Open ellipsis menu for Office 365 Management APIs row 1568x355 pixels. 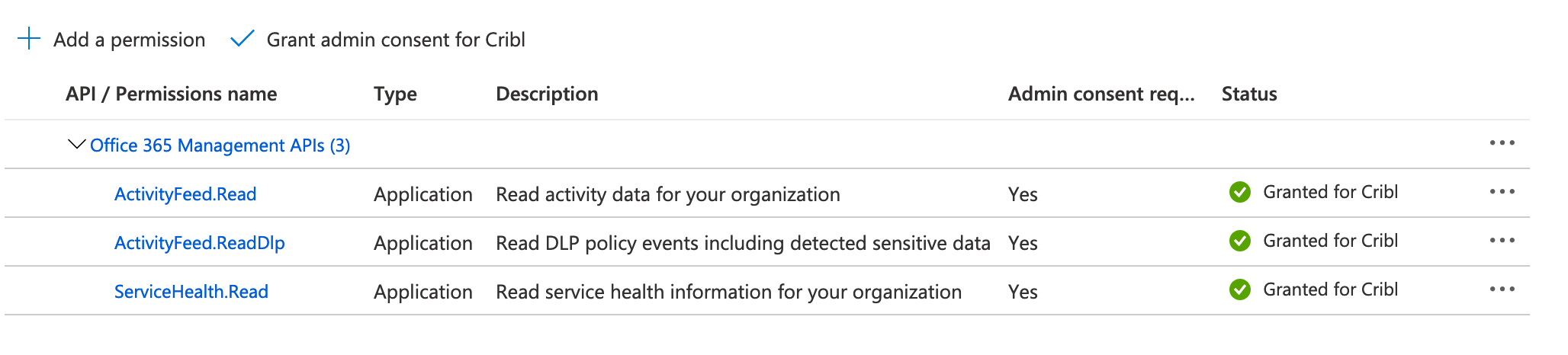(x=1502, y=143)
